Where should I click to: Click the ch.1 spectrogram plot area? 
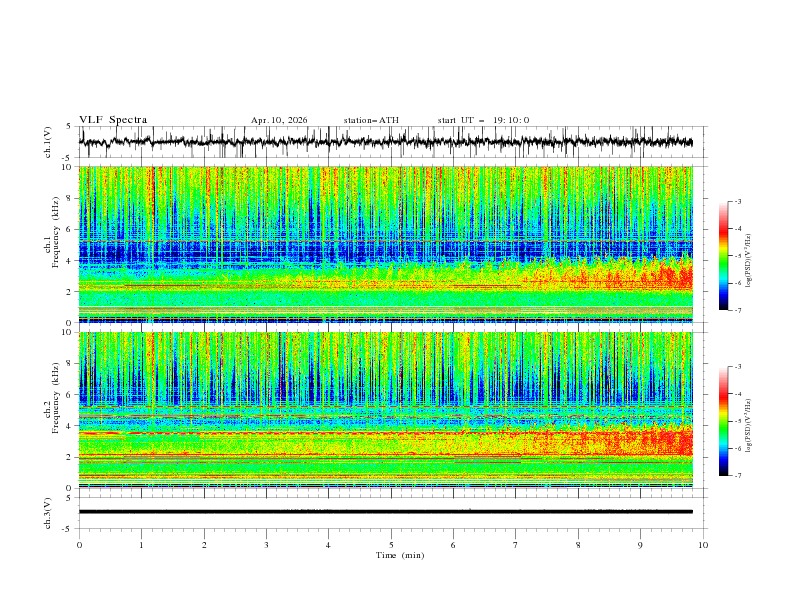[x=386, y=244]
